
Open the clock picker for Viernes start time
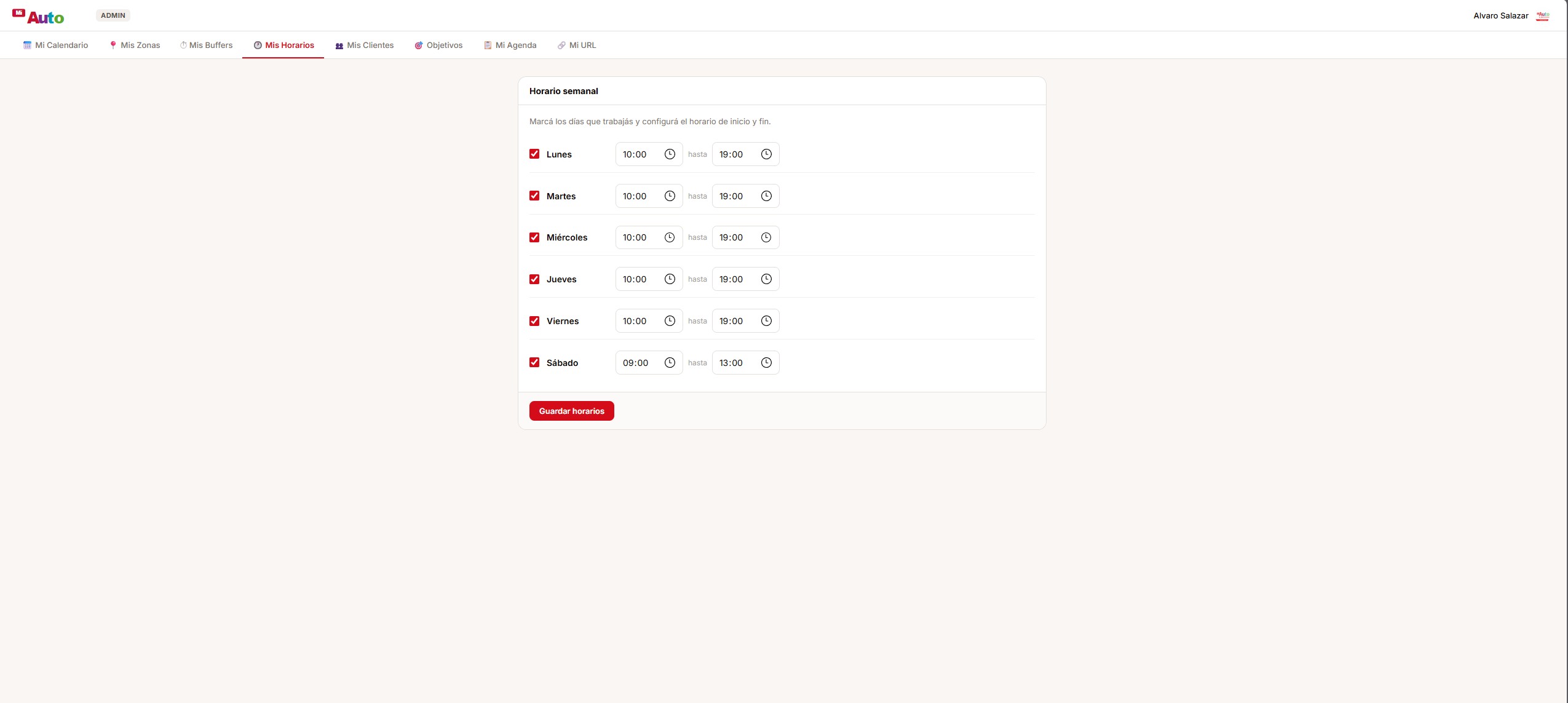670,321
